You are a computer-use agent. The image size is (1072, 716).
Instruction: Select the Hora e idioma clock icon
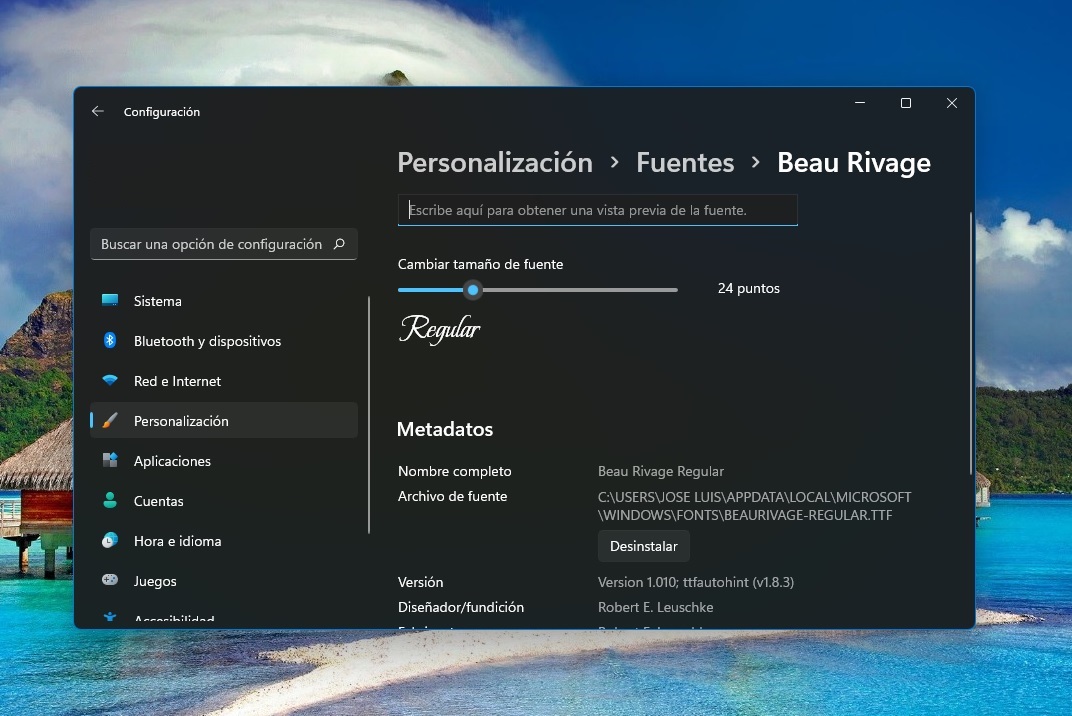pyautogui.click(x=110, y=541)
